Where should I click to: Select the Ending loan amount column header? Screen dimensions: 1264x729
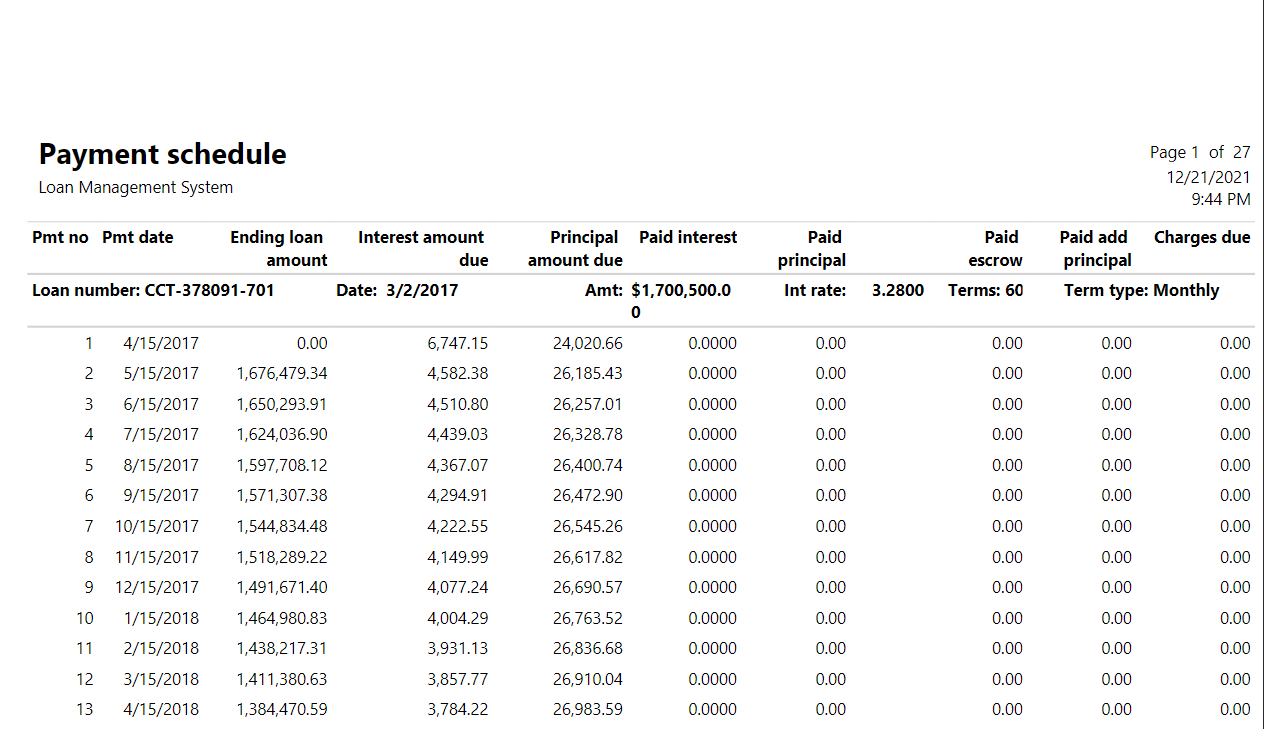pyautogui.click(x=277, y=247)
